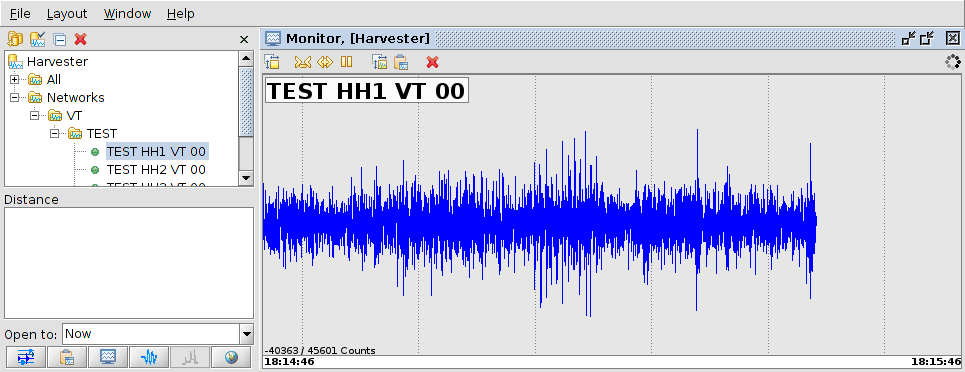Copy monitor wave to clipboard icon

coord(401,62)
